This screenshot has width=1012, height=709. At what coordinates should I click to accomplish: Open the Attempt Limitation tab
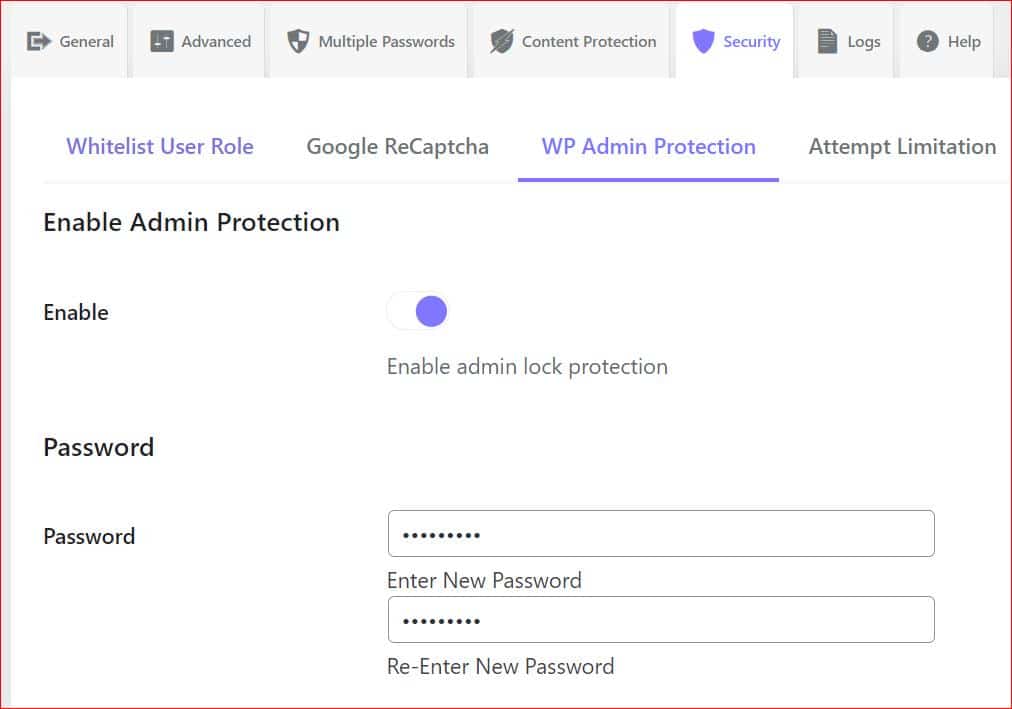coord(901,146)
